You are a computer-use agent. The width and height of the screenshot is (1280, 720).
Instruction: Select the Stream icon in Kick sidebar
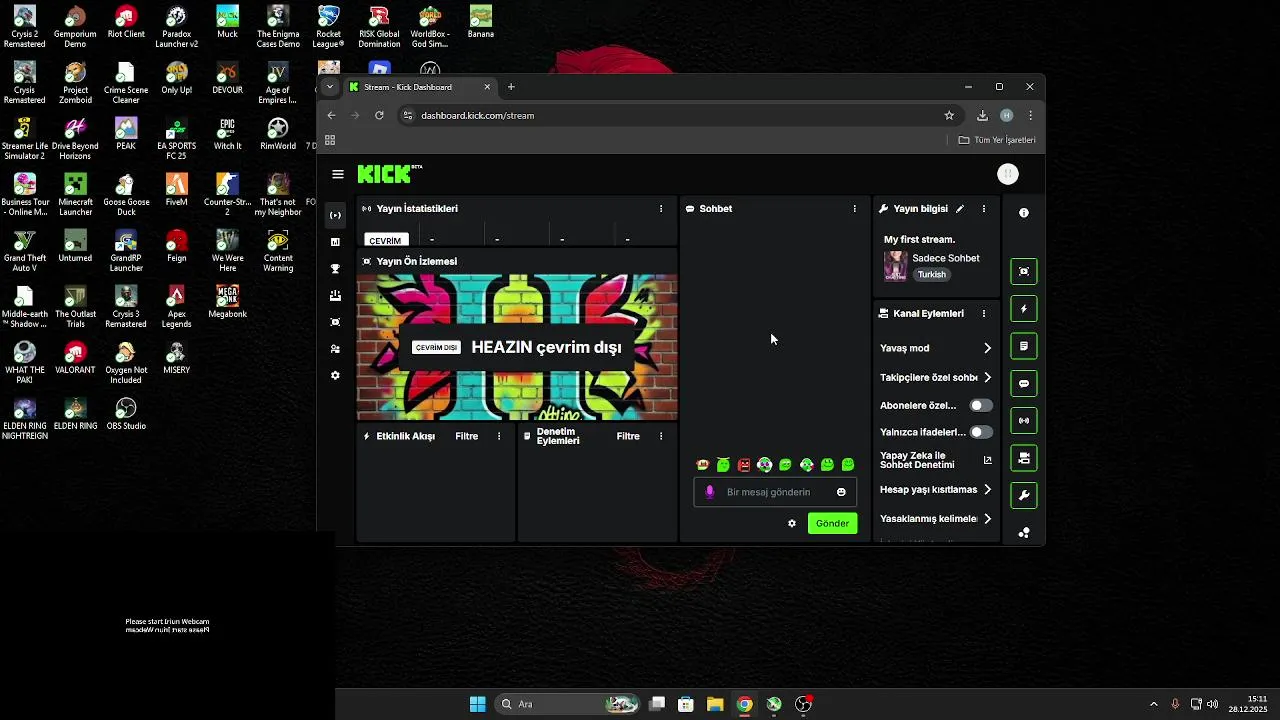tap(335, 215)
